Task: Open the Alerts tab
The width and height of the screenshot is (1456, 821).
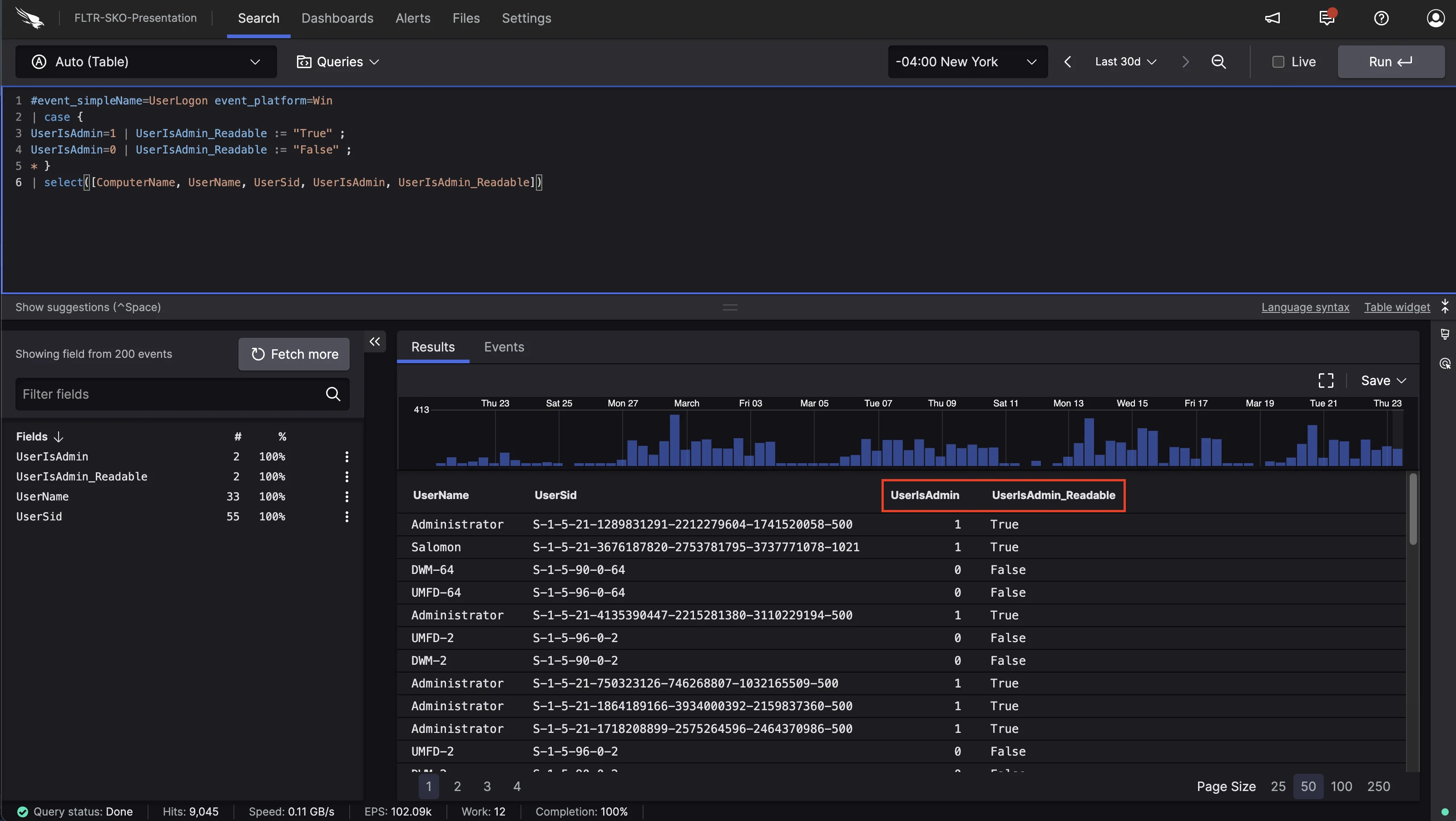Action: (x=413, y=18)
